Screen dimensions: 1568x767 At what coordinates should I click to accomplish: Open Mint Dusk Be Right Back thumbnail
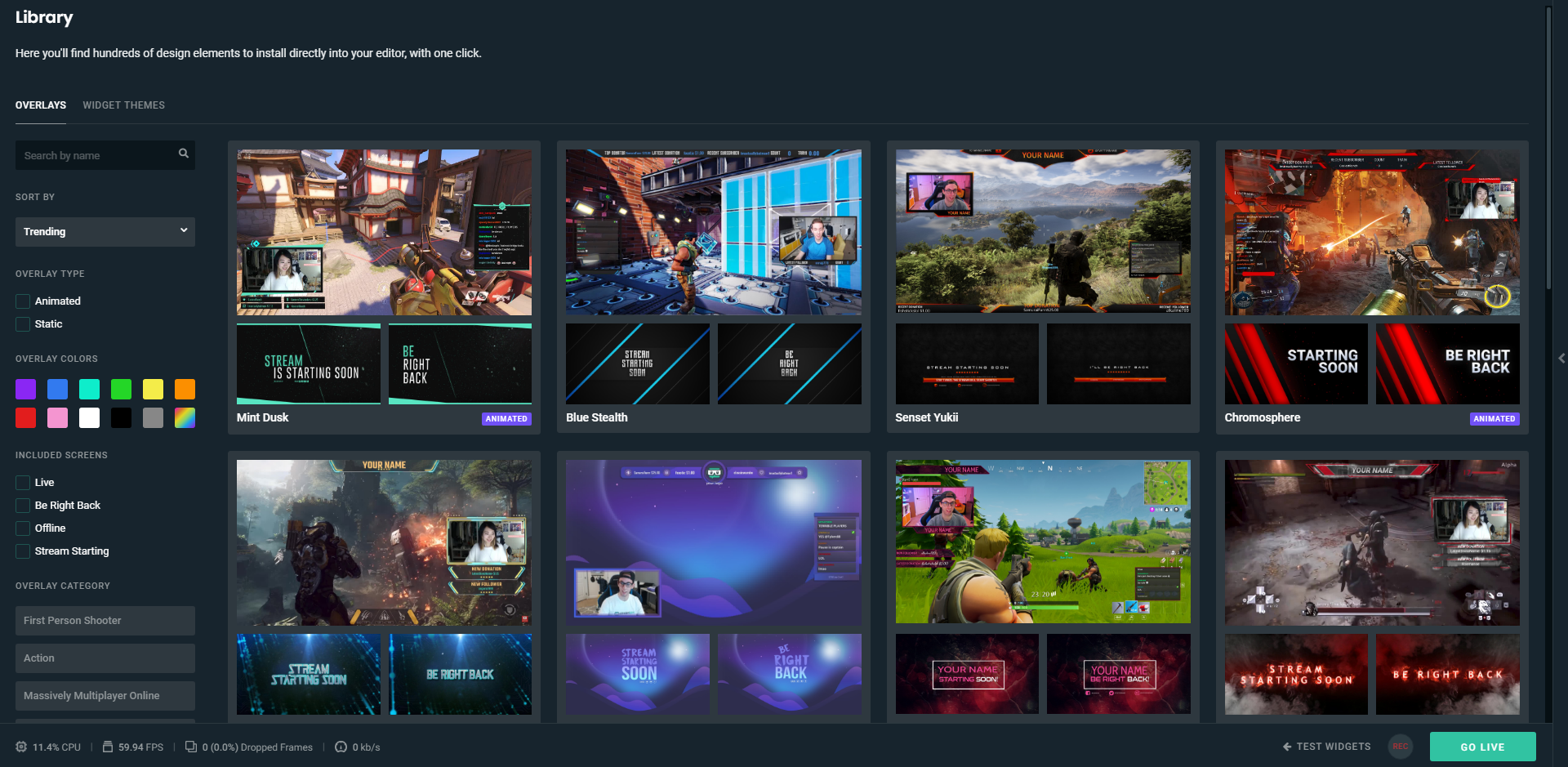click(x=460, y=364)
